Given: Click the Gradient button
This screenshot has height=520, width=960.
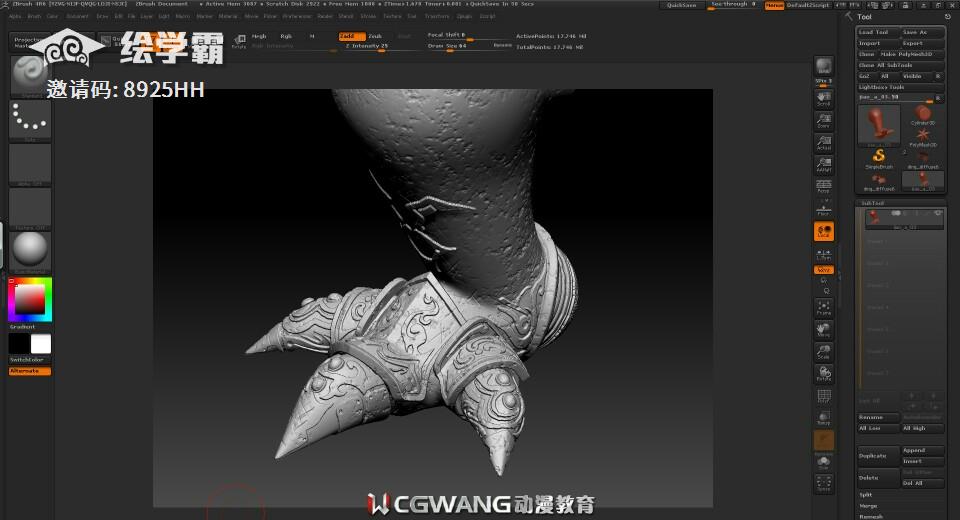Looking at the screenshot, I should point(30,327).
